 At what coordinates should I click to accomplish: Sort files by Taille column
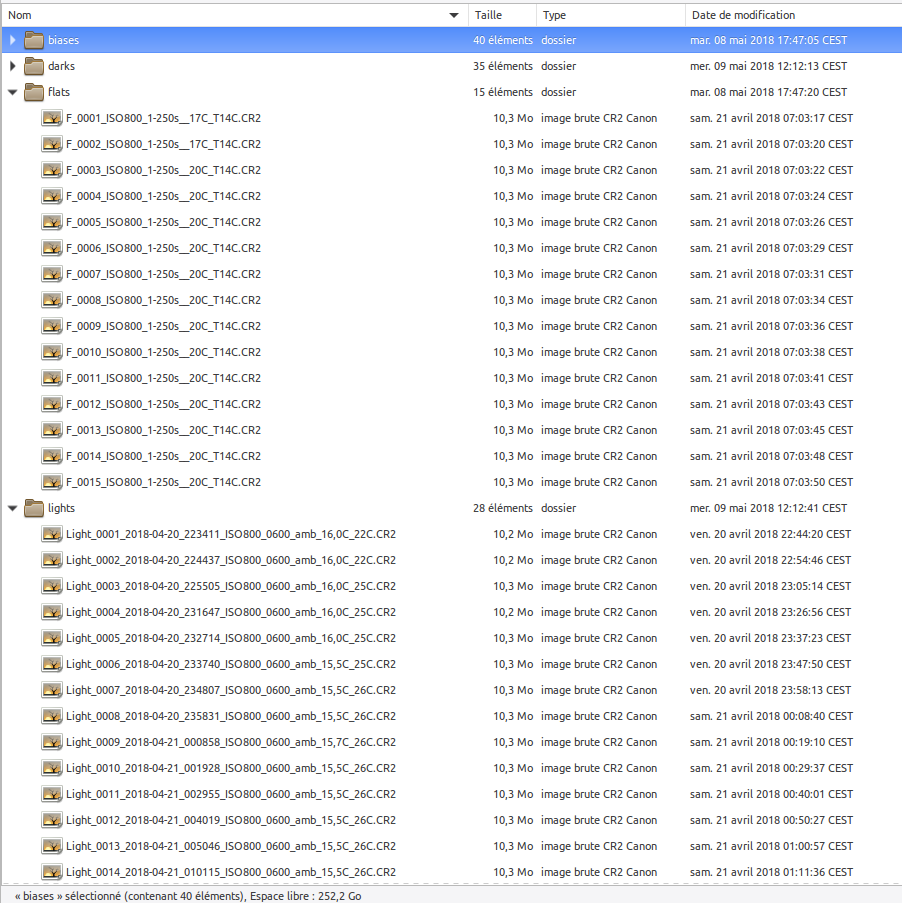[x=500, y=15]
